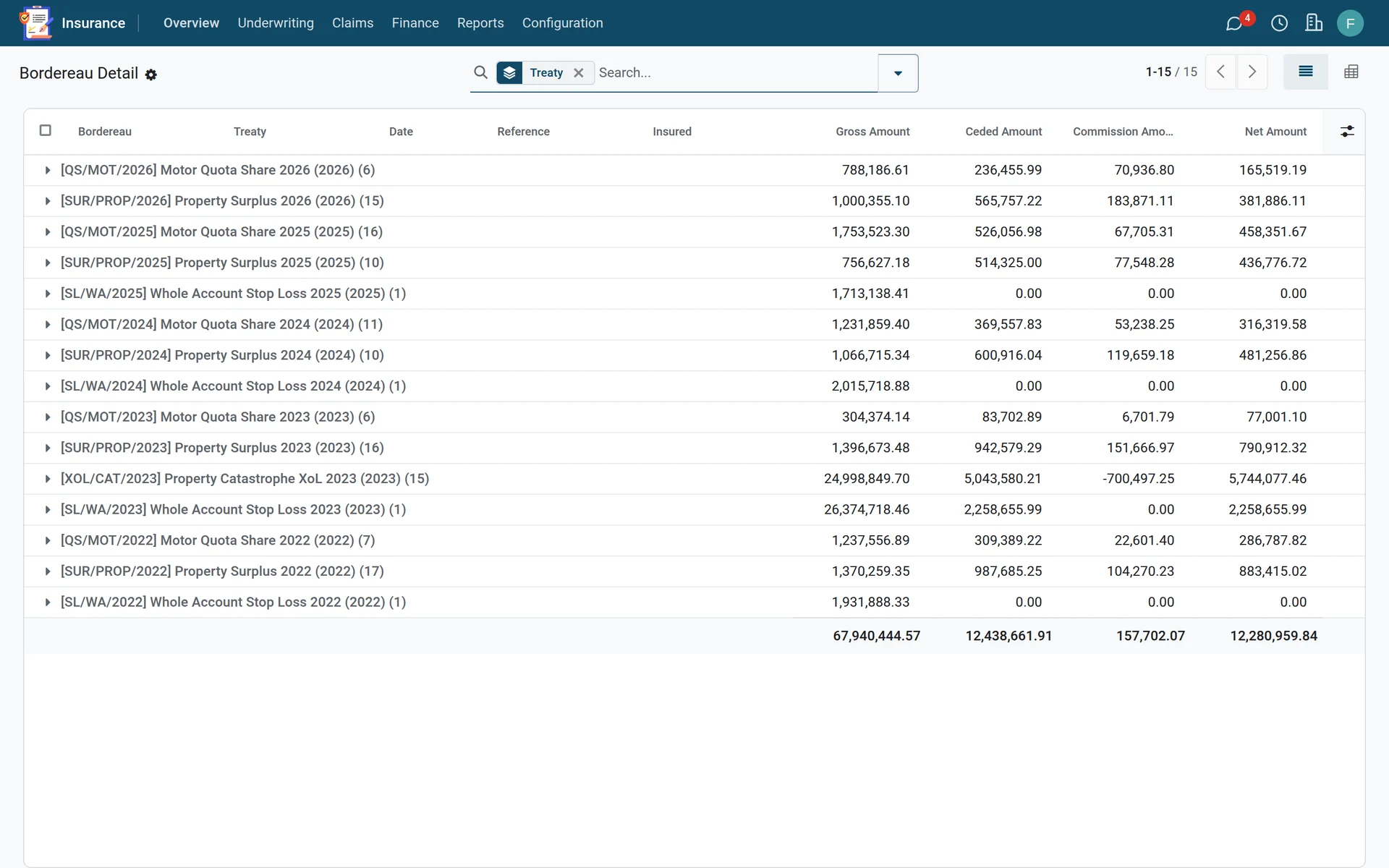Open the Underwriting menu
Image resolution: width=1389 pixels, height=868 pixels.
tap(276, 23)
